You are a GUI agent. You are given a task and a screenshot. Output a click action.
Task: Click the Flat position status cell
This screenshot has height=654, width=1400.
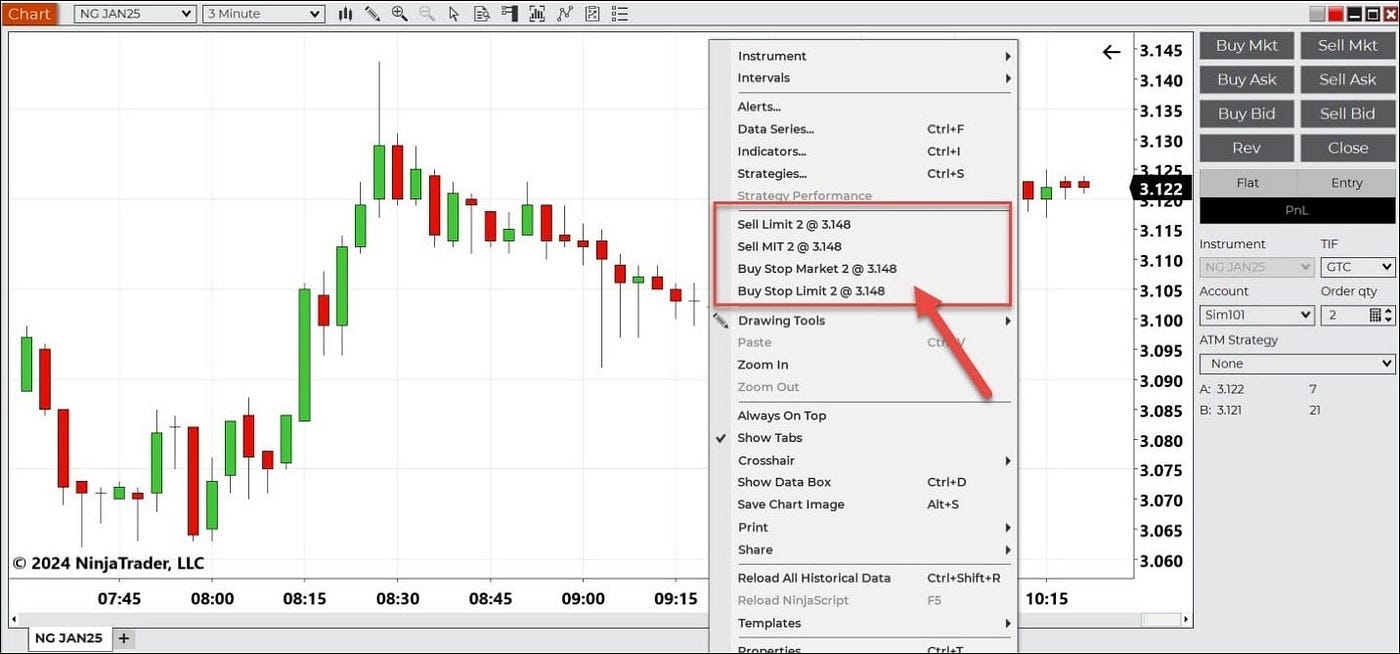pyautogui.click(x=1247, y=183)
